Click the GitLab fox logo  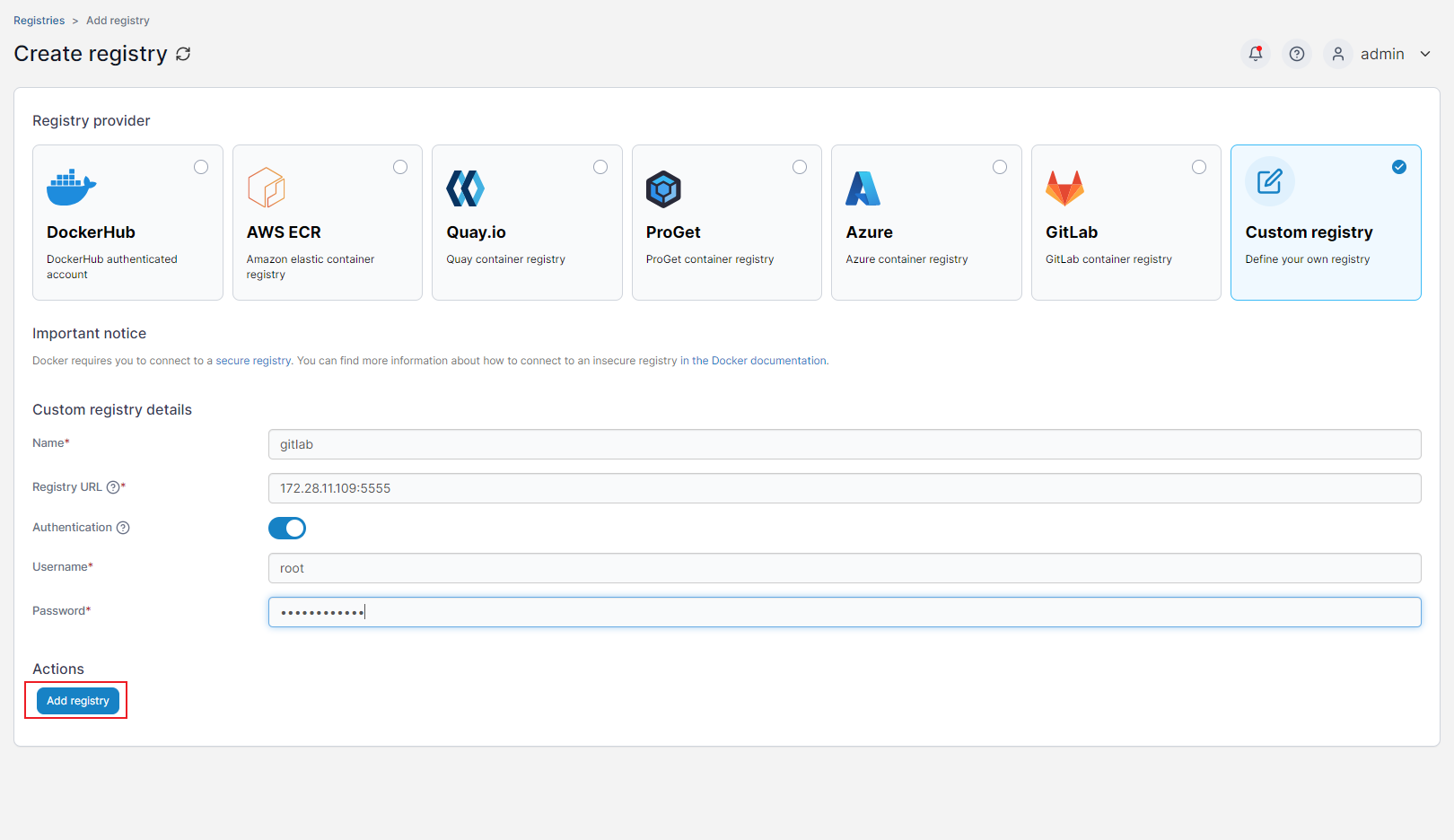pos(1065,188)
